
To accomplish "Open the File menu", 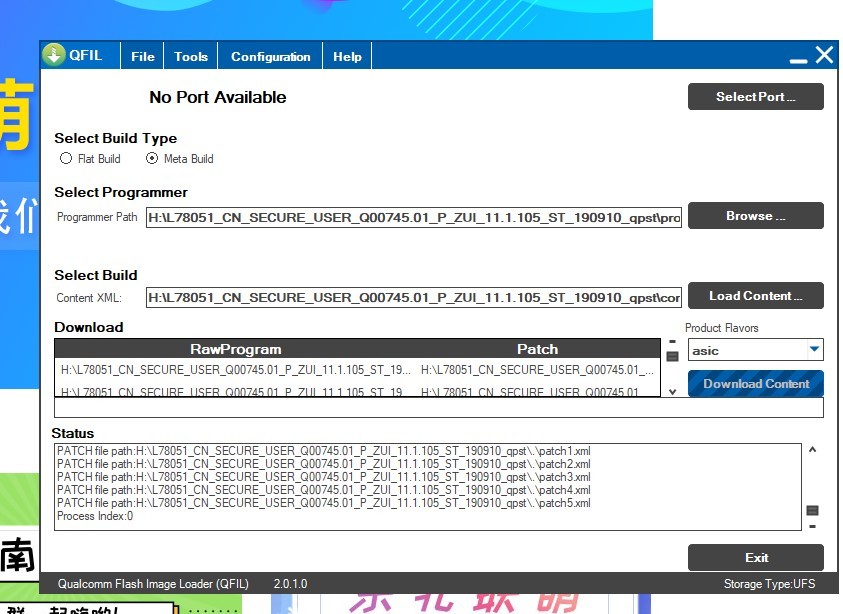I will pos(142,56).
